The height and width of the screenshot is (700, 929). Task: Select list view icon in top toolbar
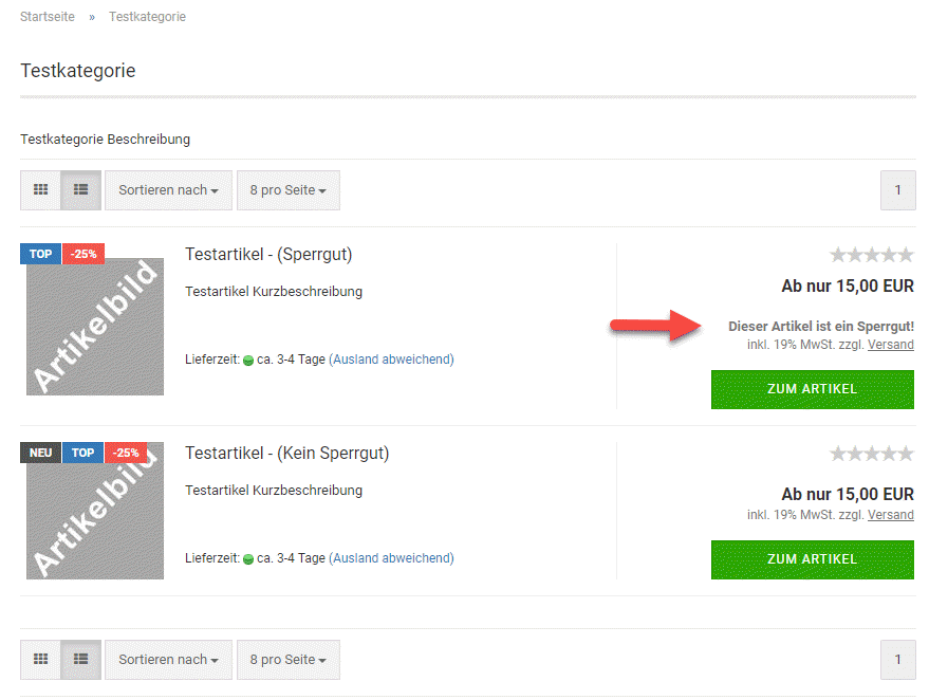(x=81, y=190)
